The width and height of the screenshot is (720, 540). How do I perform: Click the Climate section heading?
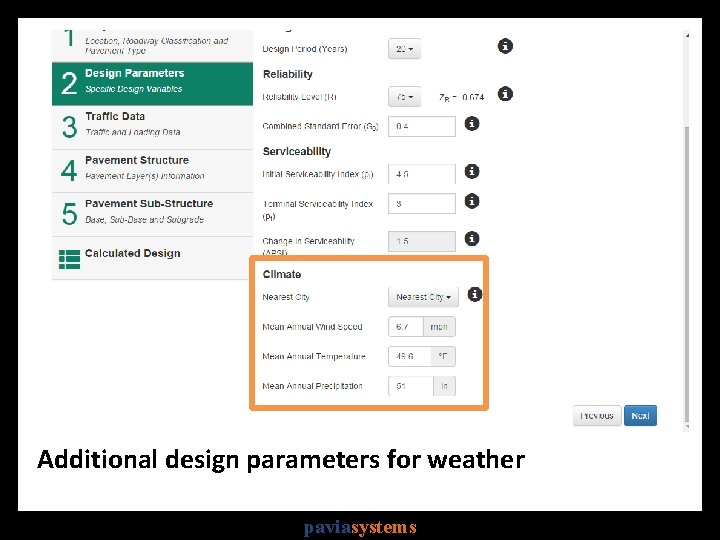282,274
